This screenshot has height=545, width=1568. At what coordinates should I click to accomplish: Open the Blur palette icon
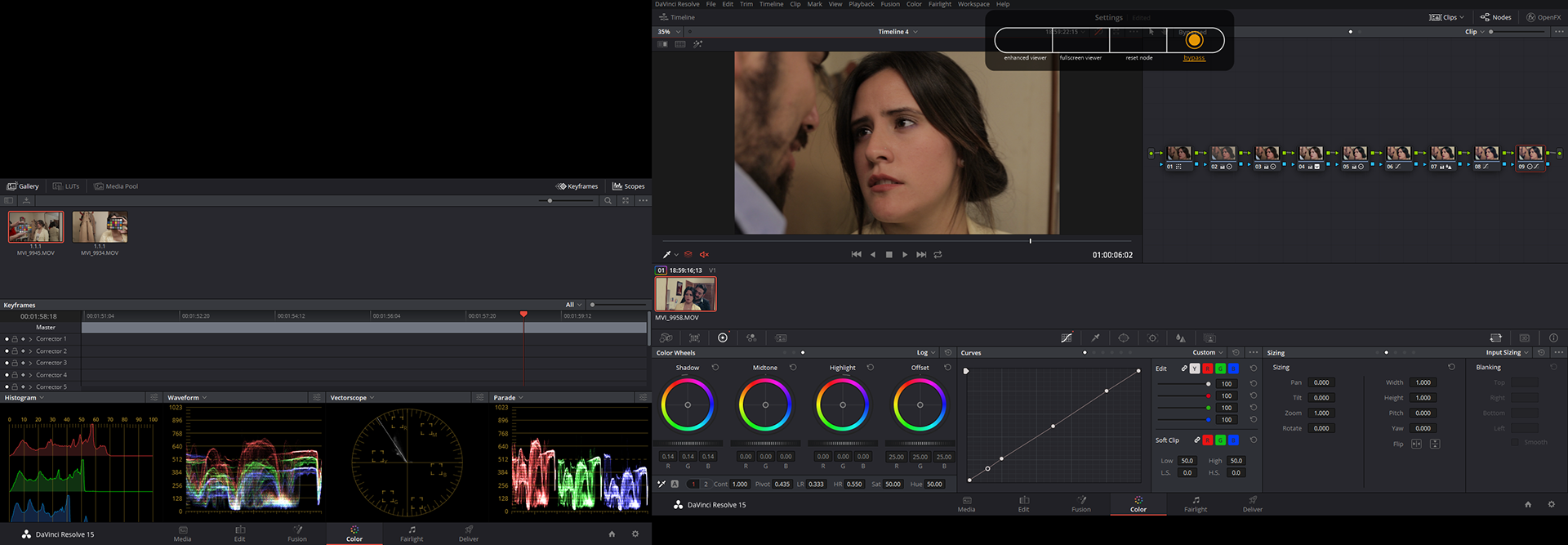tap(1181, 337)
